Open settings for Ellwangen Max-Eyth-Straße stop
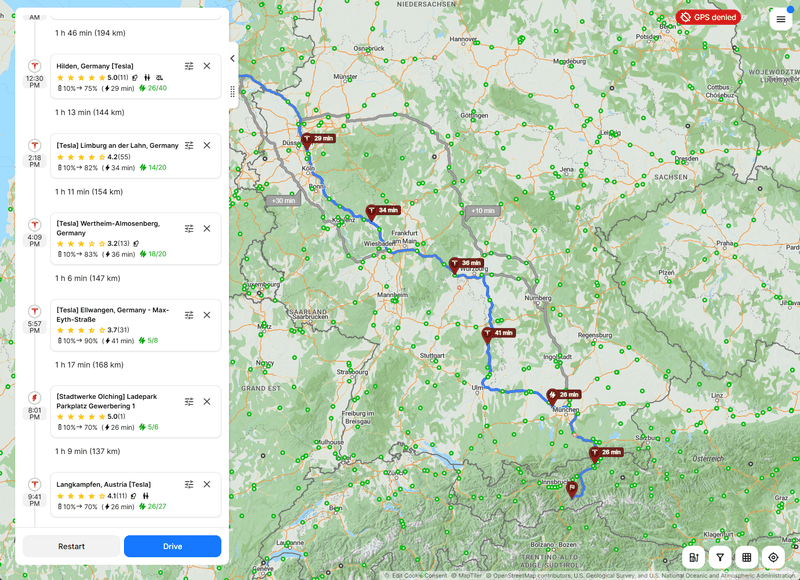800x580 pixels. [x=189, y=315]
